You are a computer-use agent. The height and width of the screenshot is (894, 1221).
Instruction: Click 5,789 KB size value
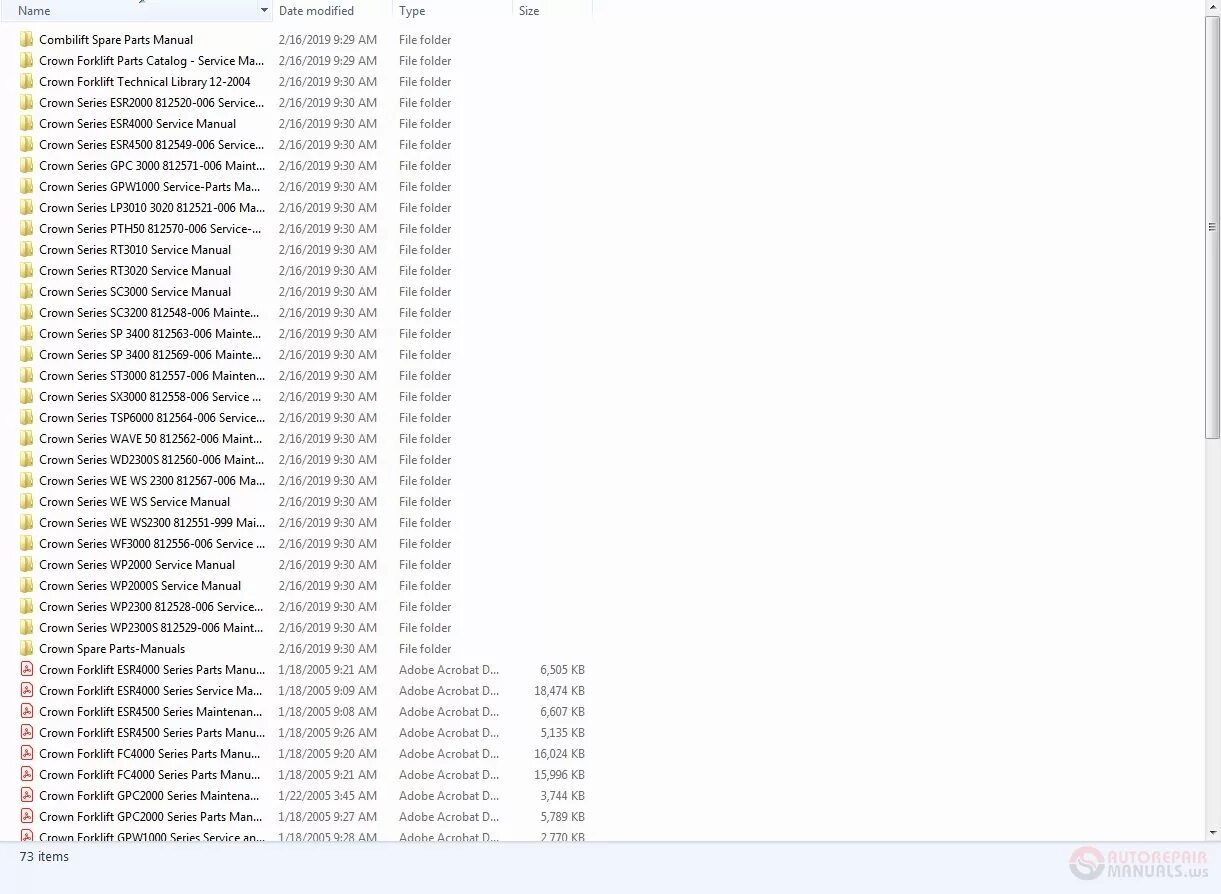(563, 817)
